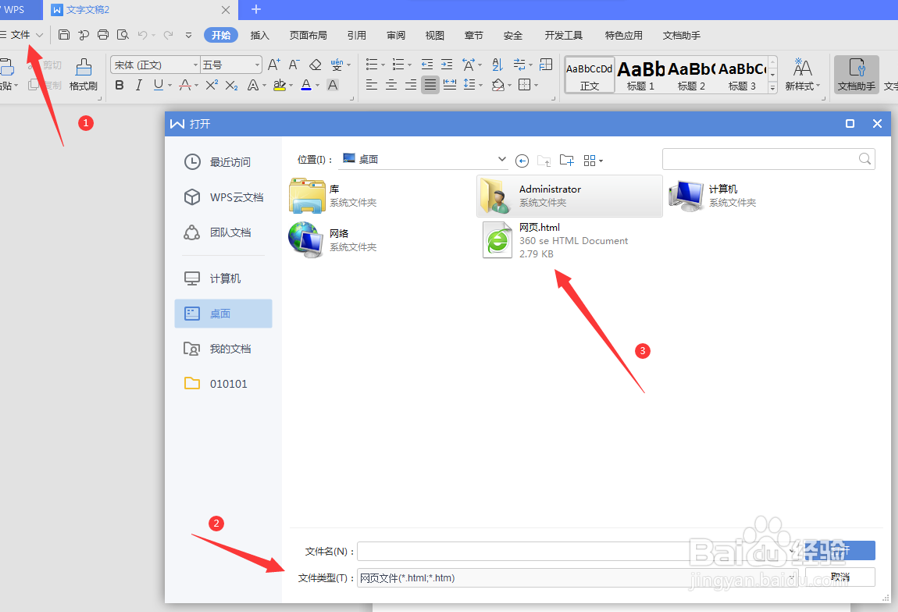This screenshot has width=898, height=612.
Task: Click 取消 button in Open dialog
Action: pyautogui.click(x=840, y=577)
